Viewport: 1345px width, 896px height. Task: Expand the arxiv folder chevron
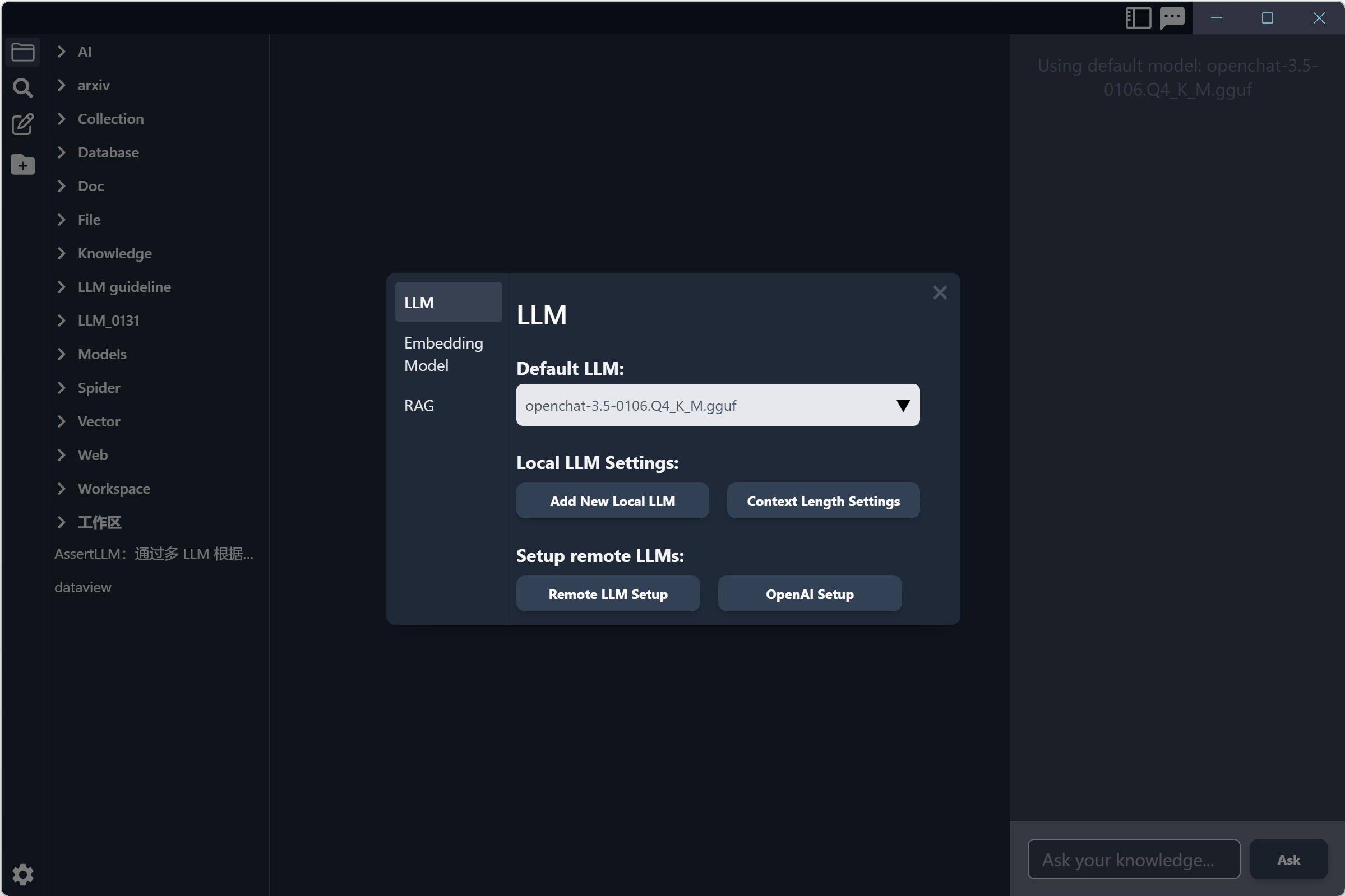62,85
